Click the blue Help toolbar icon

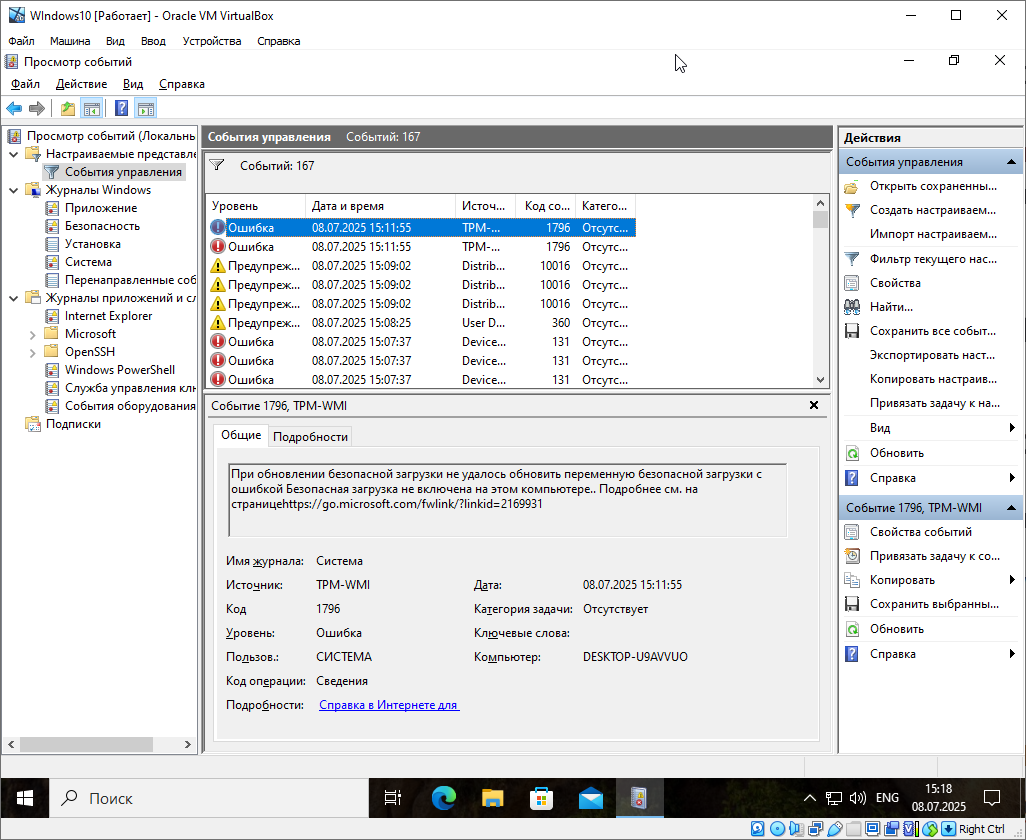pyautogui.click(x=121, y=109)
